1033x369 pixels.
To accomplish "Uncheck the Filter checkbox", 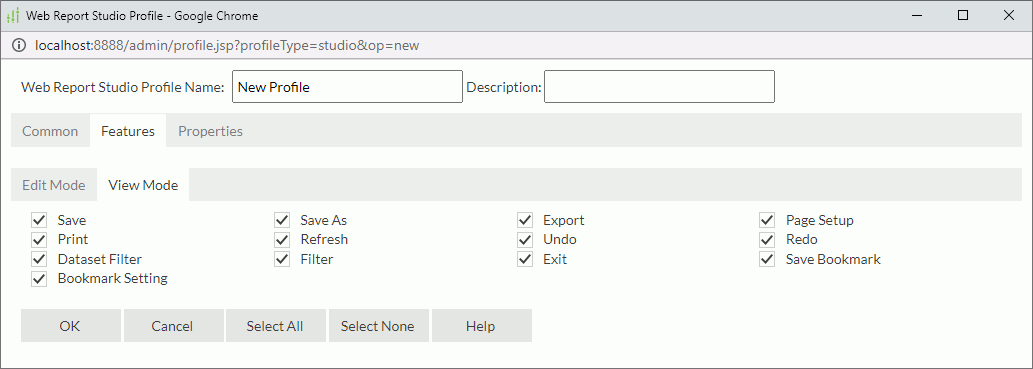I will (282, 259).
